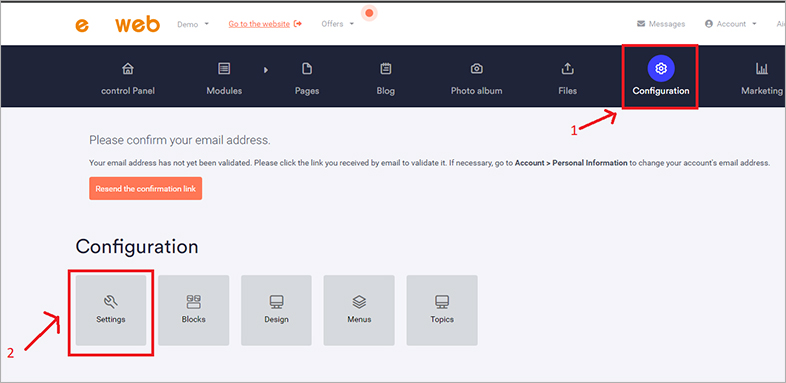The width and height of the screenshot is (786, 383).
Task: Open the Design tile label
Action: (276, 319)
